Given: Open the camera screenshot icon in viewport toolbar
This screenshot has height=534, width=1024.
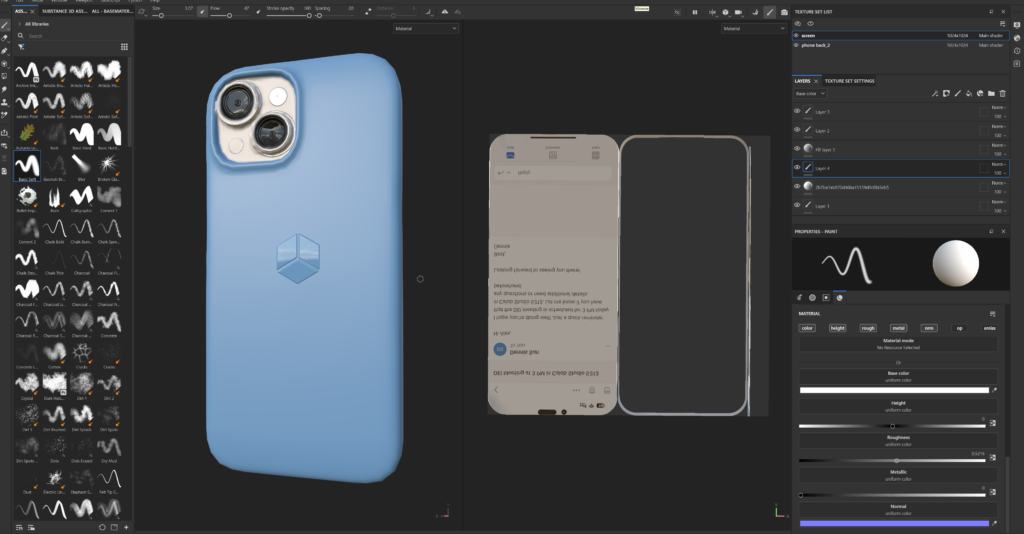Looking at the screenshot, I should 784,12.
